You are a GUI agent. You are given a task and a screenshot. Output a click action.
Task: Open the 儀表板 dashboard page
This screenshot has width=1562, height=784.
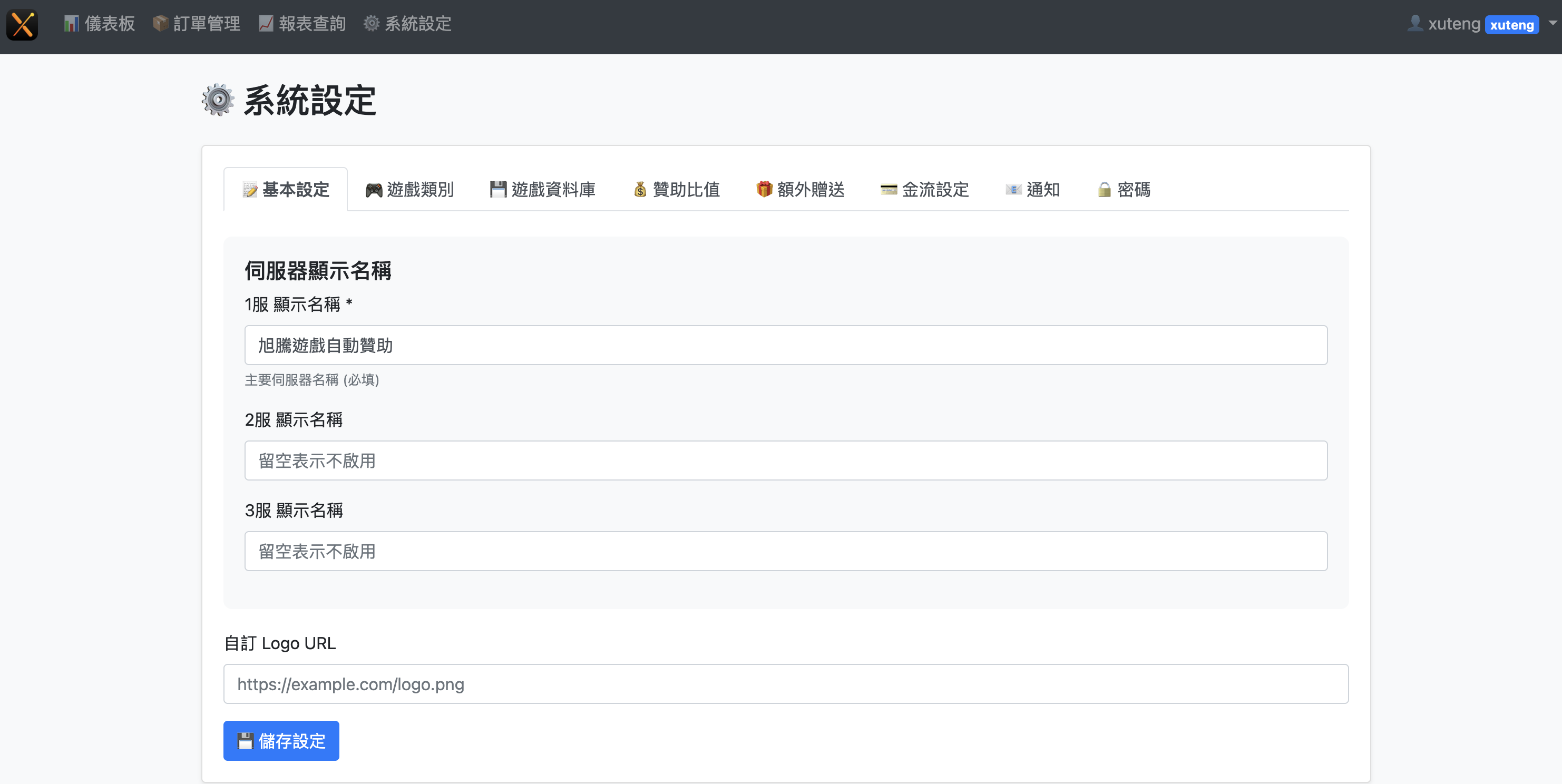100,24
